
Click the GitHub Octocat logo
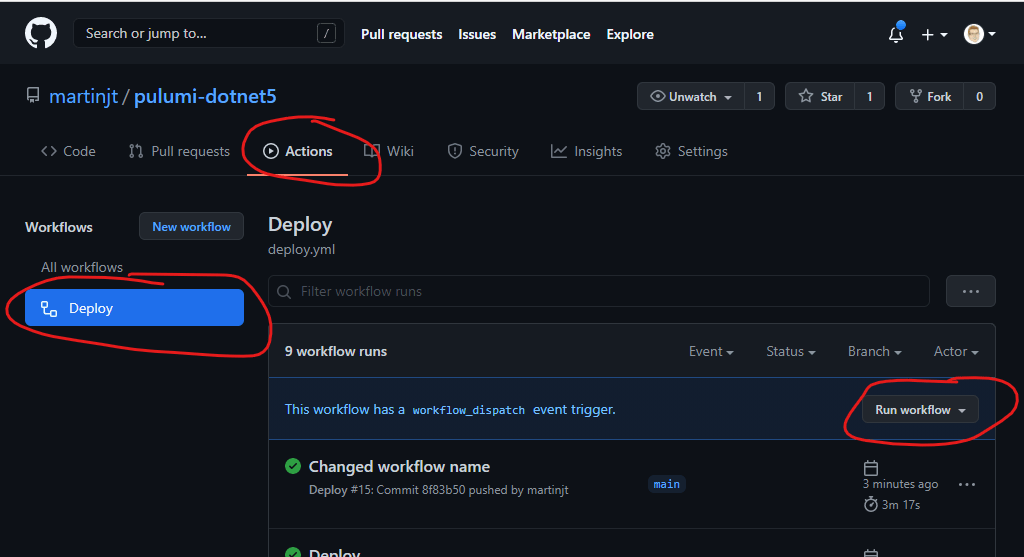click(x=41, y=33)
